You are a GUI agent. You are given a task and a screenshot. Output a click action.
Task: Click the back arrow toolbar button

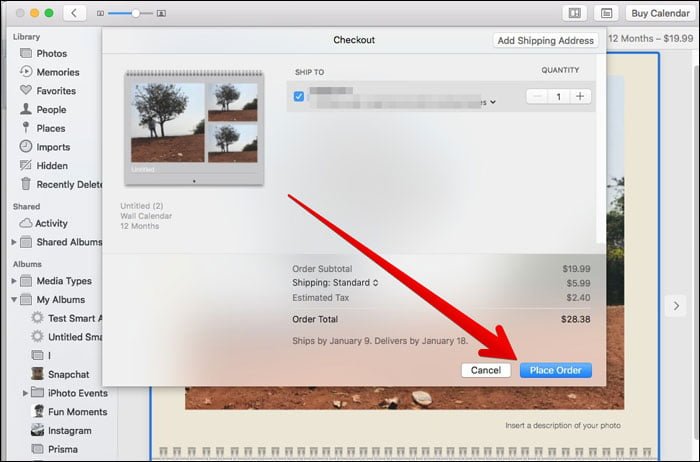pyautogui.click(x=74, y=13)
